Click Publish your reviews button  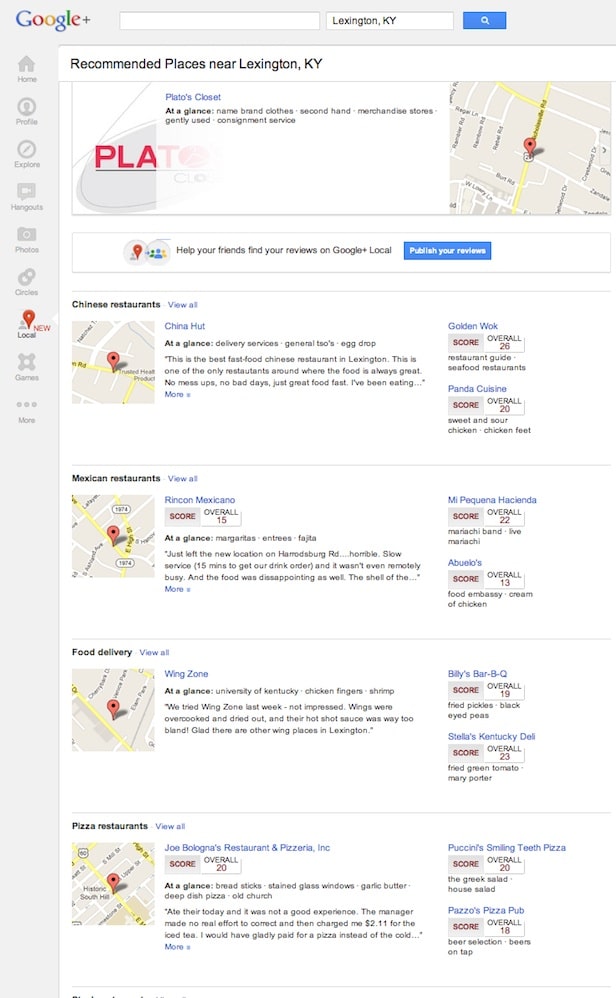447,250
